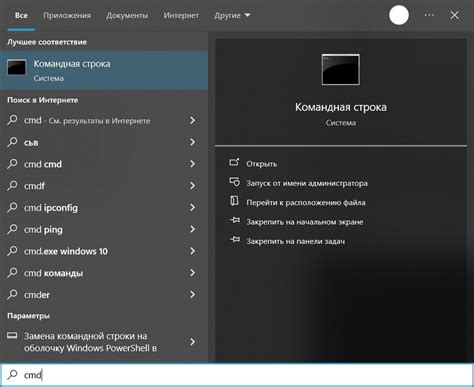This screenshot has height=387, width=474.
Task: Click search magnifier icon beside 'cmdf'
Action: [x=12, y=185]
